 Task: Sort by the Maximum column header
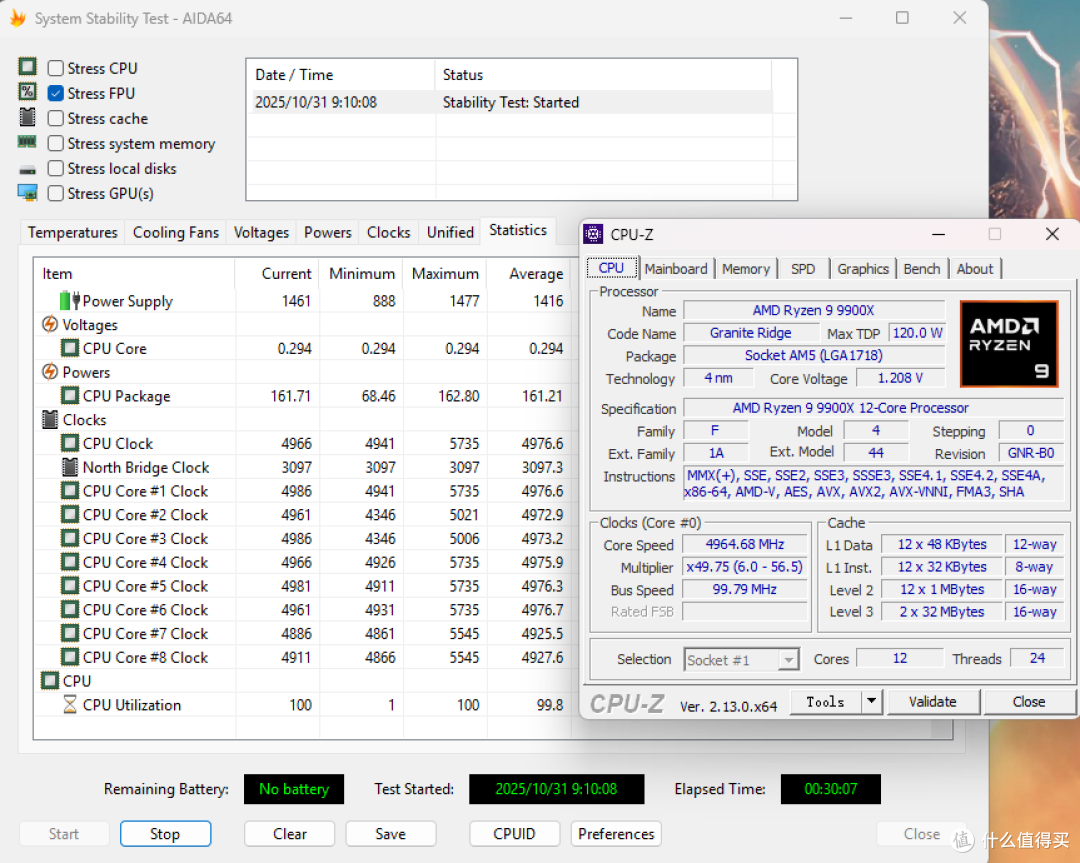pos(445,273)
